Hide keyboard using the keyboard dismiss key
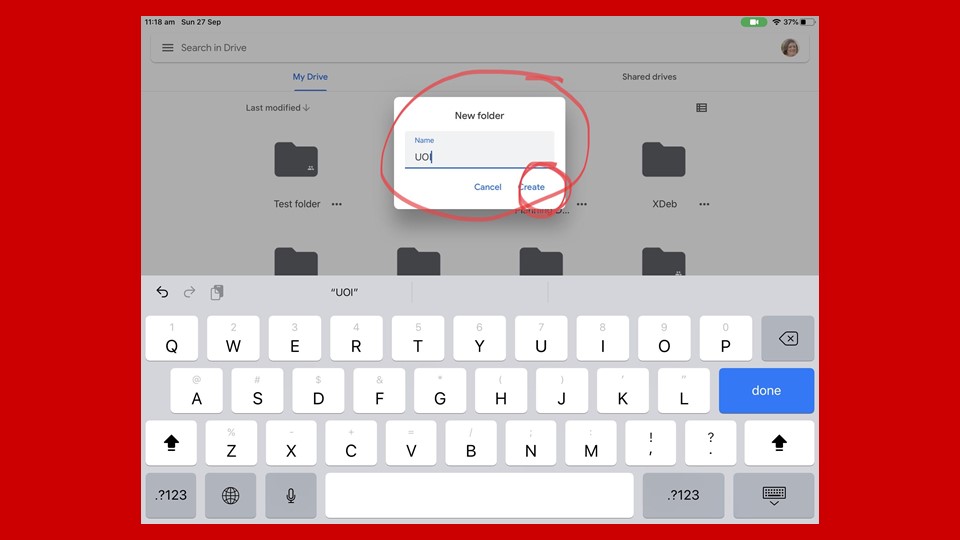Viewport: 960px width, 540px height. tap(773, 495)
